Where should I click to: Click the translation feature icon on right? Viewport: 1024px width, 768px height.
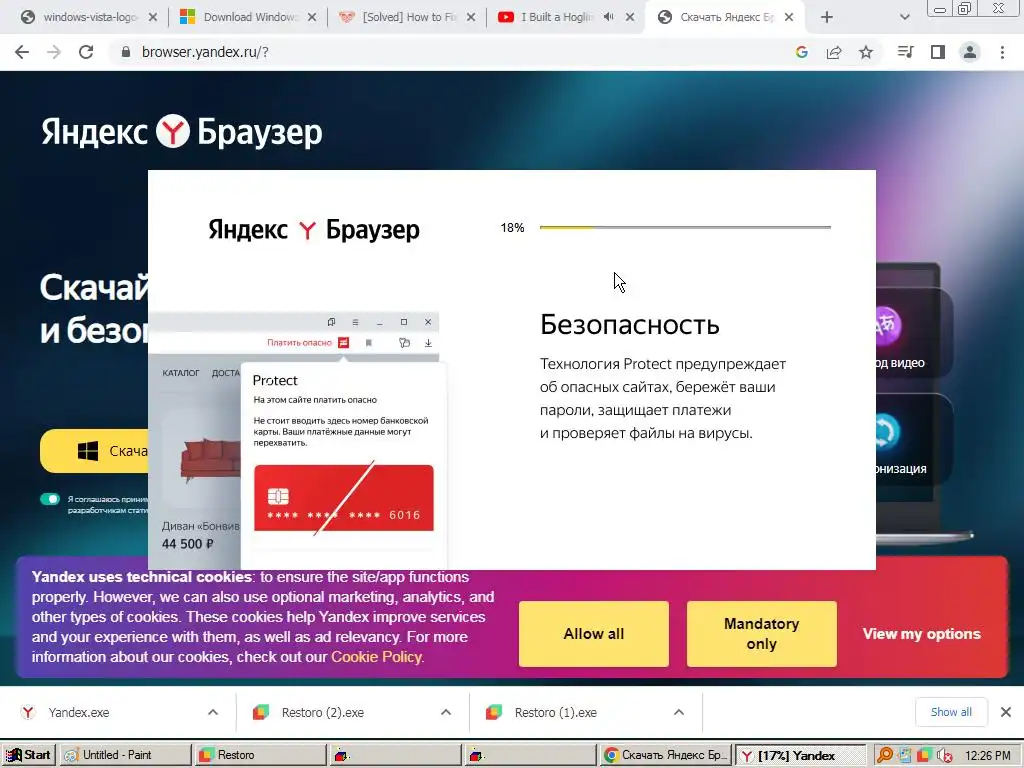click(x=888, y=325)
